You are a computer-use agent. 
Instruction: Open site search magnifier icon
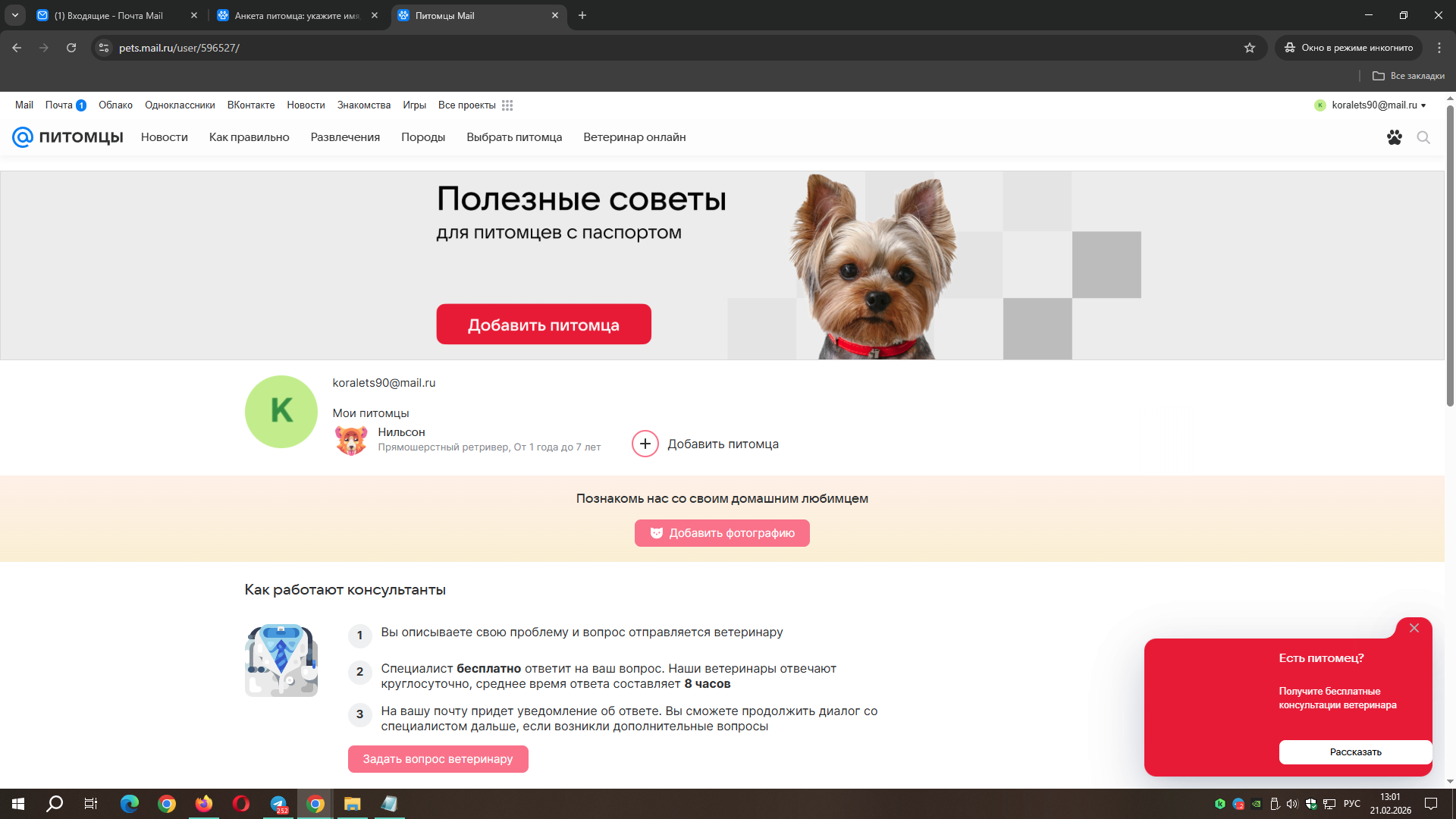(1423, 137)
